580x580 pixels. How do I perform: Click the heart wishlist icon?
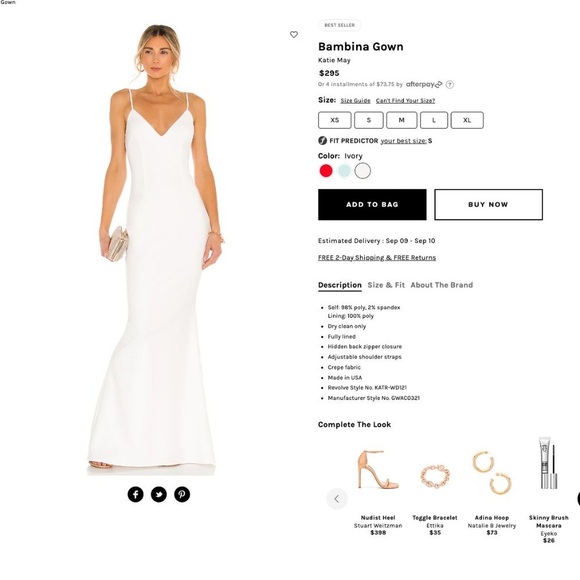coord(294,34)
